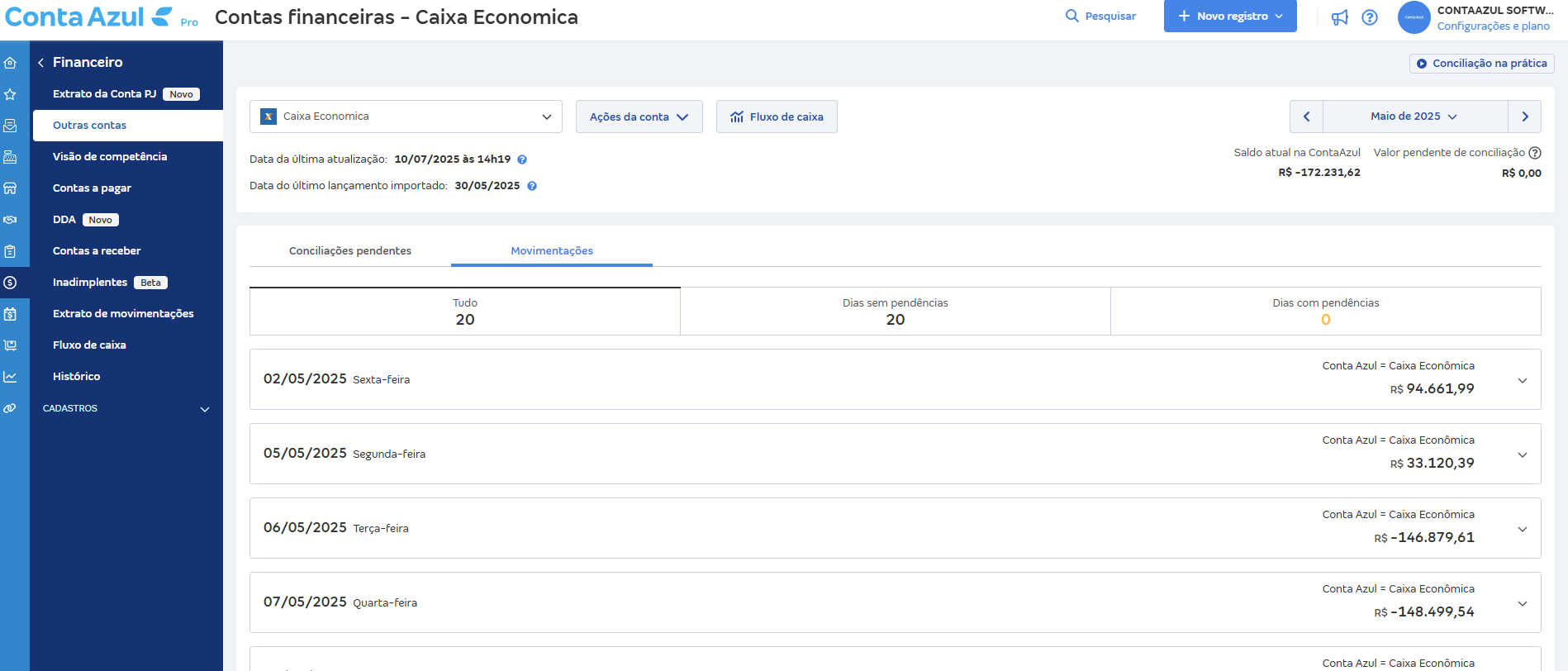Expand the 02/05/2025 Sexta-feira row

tap(896, 379)
